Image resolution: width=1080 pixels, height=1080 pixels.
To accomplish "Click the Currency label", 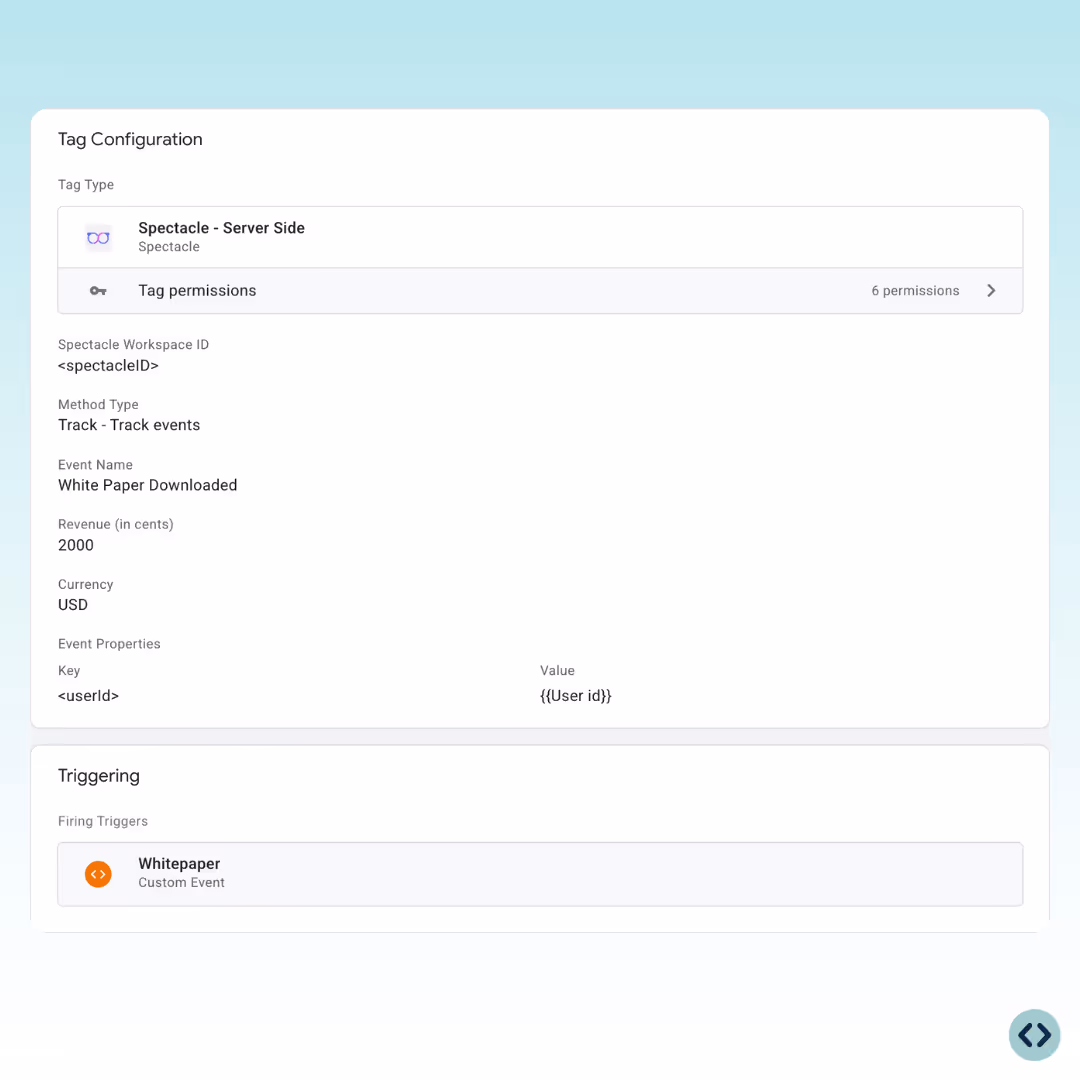I will coord(85,584).
